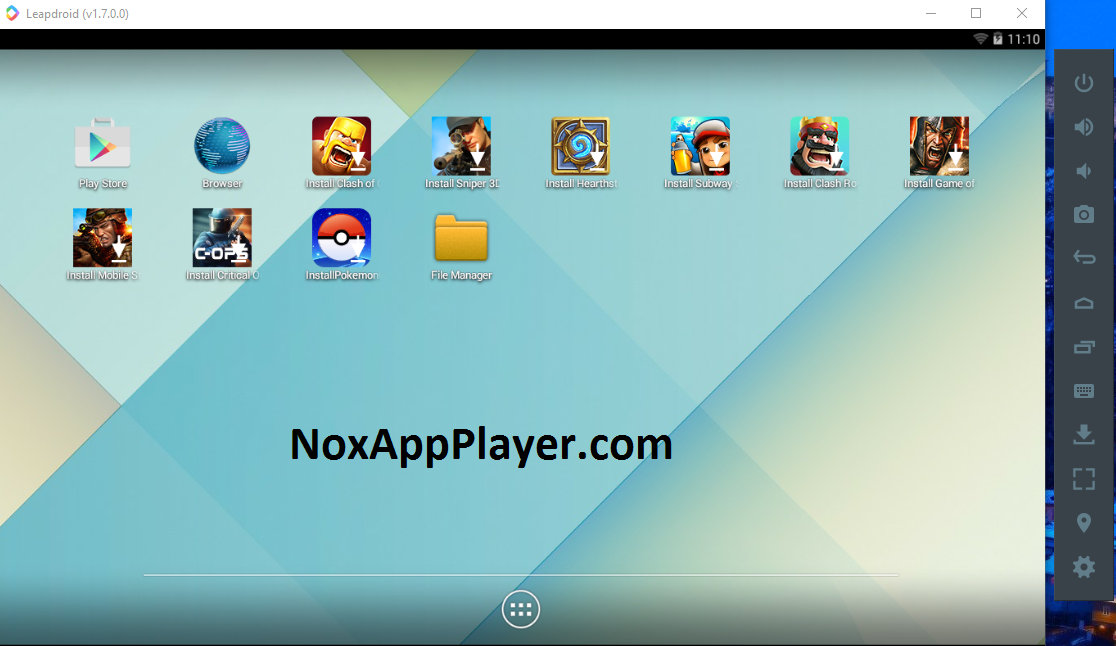Toggle fullscreen mode from the sidebar
This screenshot has width=1116, height=646.
tap(1083, 478)
